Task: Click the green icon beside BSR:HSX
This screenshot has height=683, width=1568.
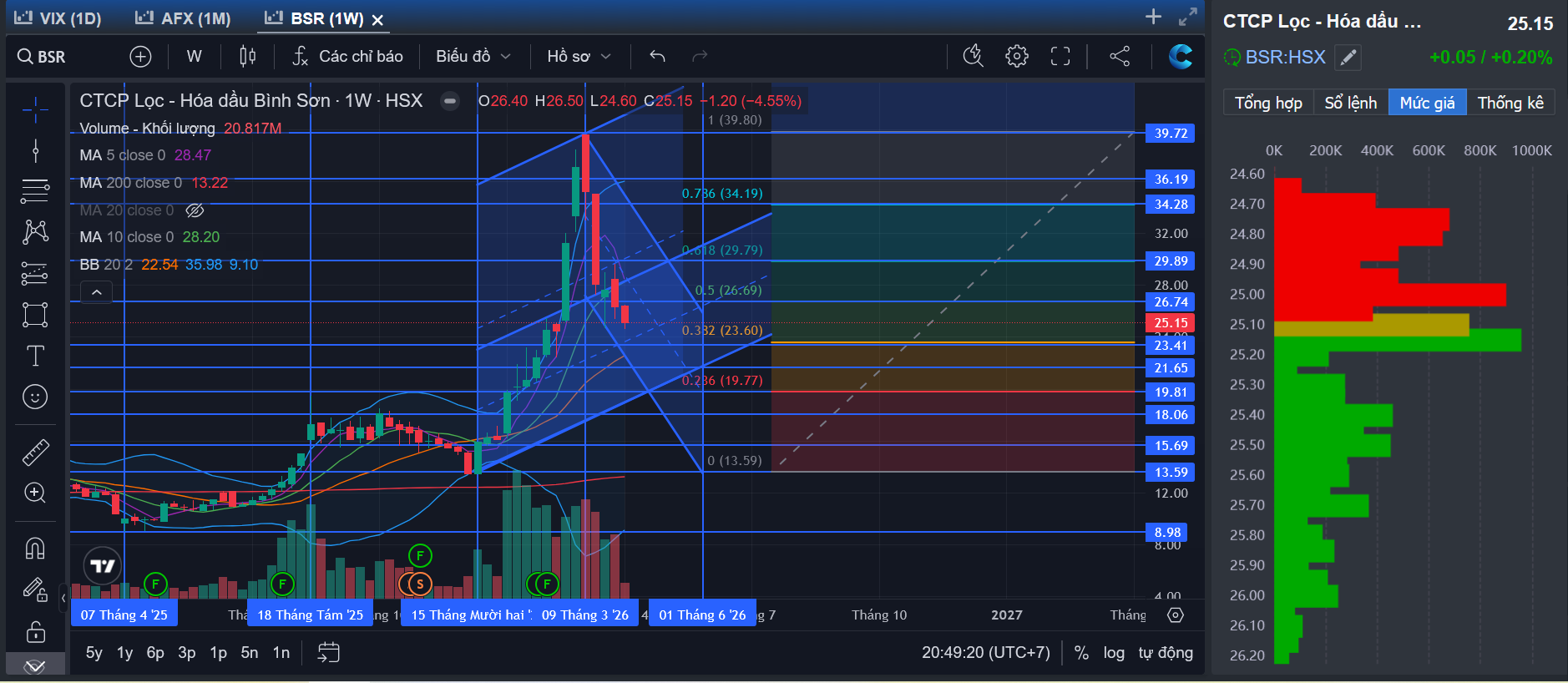Action: coord(1232,57)
